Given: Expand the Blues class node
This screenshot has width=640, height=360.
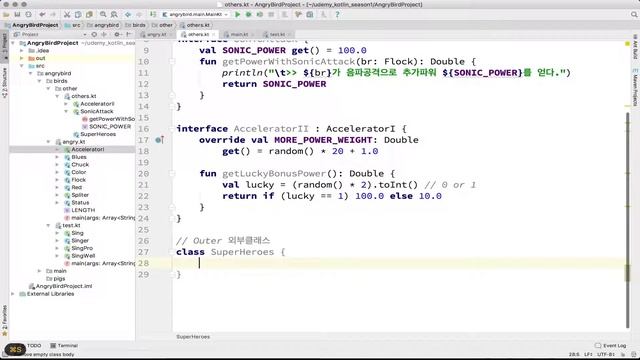Looking at the screenshot, I should click(x=57, y=157).
